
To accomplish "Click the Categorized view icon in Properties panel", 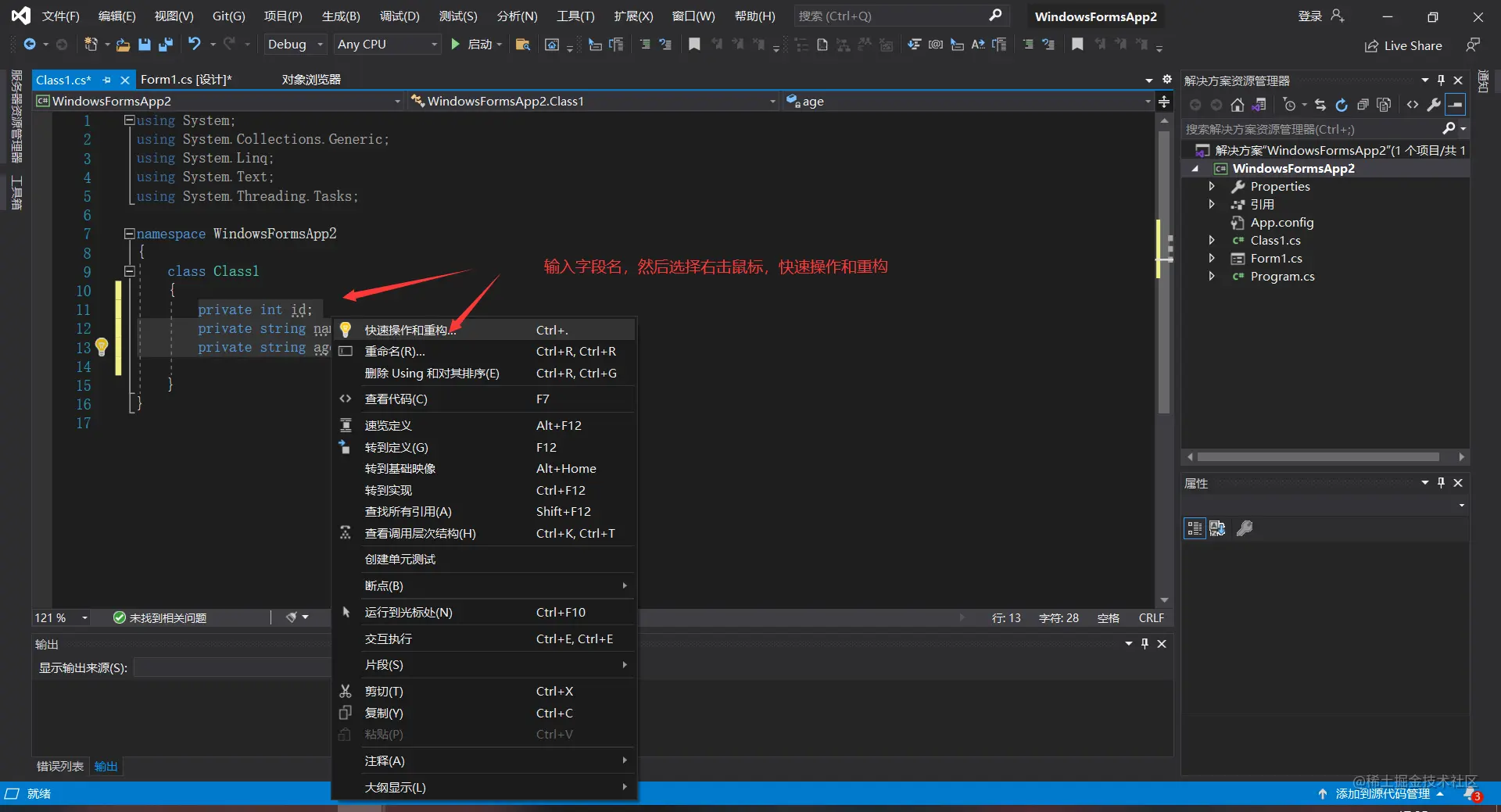I will [1195, 528].
